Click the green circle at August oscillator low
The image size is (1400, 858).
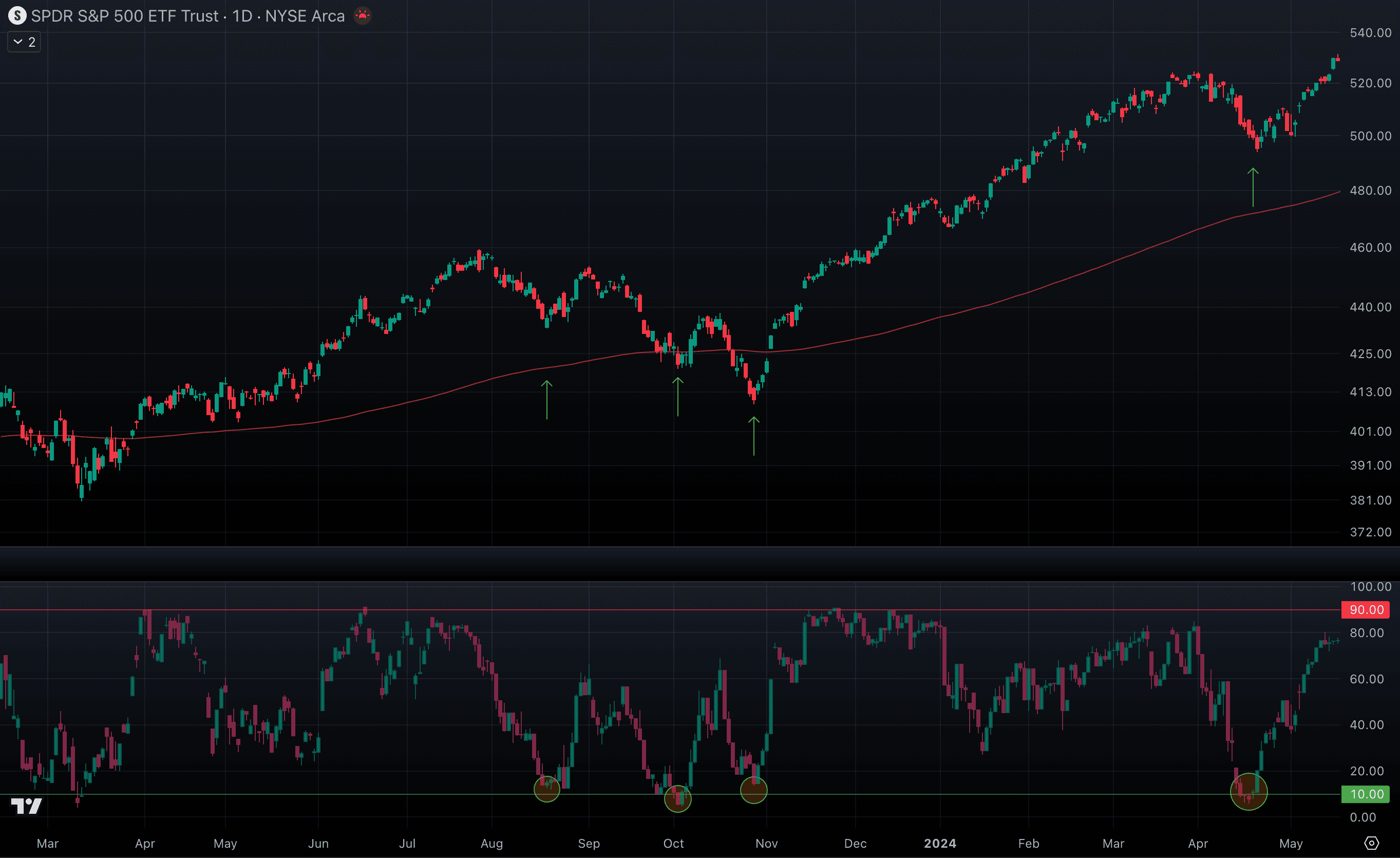[546, 789]
